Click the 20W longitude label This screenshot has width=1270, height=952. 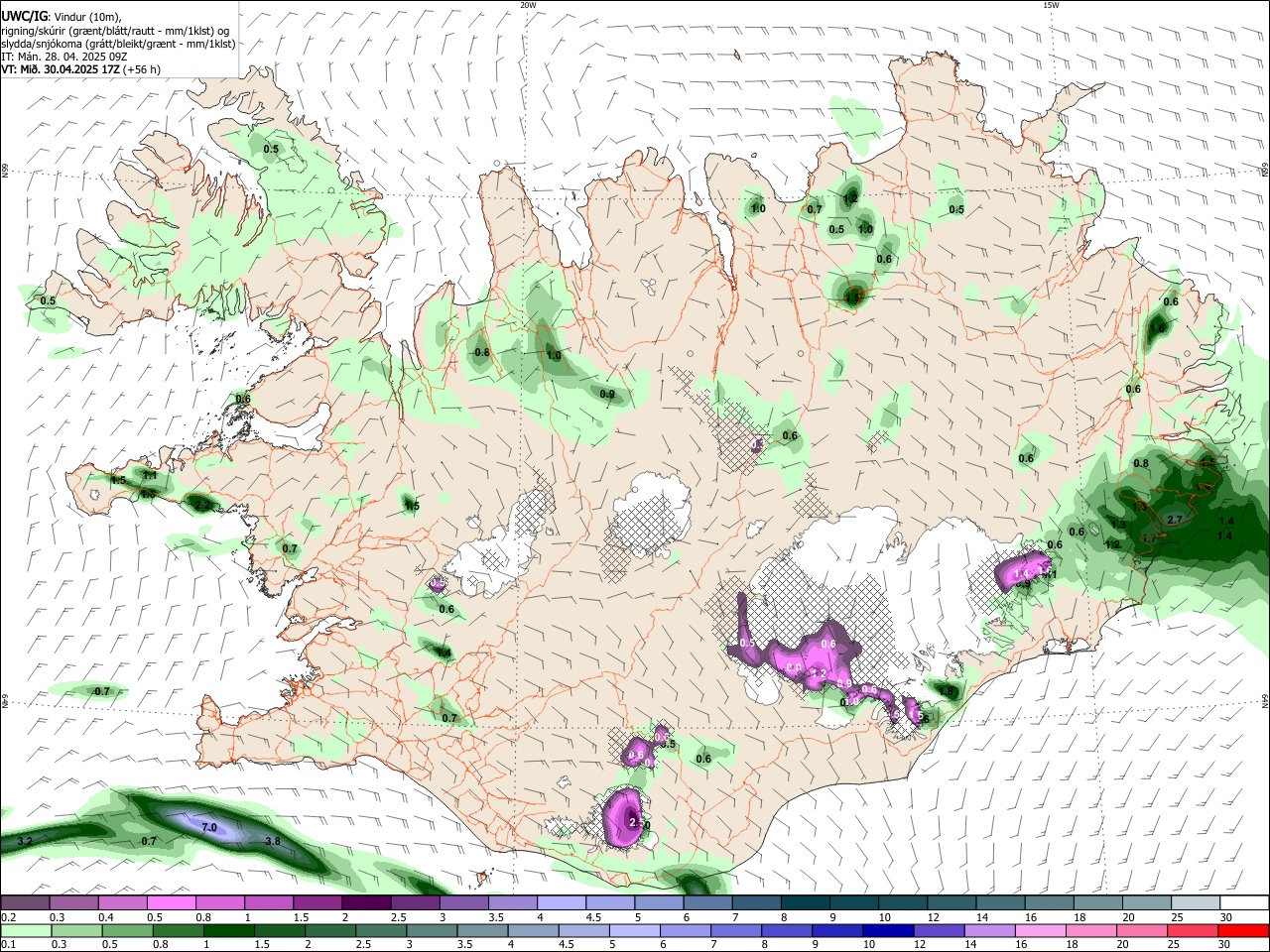[528, 5]
